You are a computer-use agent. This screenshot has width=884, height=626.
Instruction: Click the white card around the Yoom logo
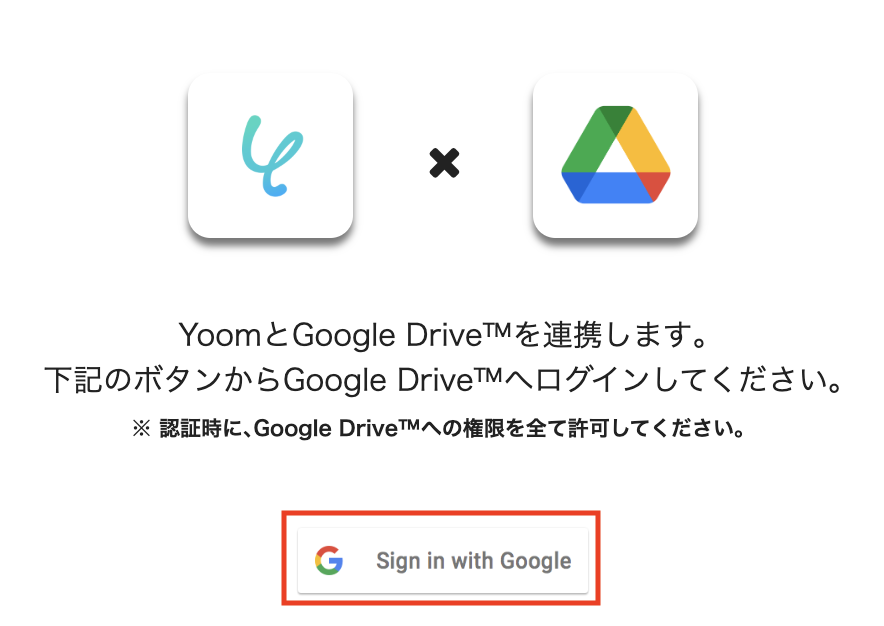271,155
